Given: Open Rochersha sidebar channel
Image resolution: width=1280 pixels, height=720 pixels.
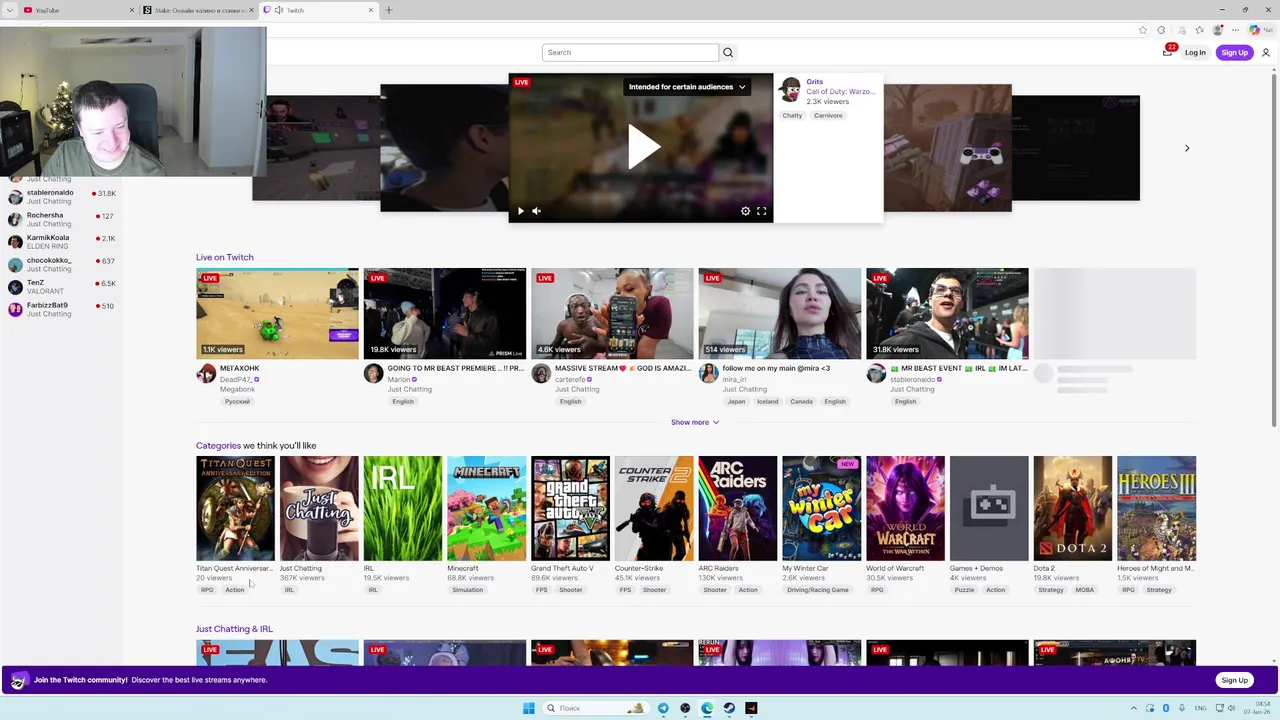Looking at the screenshot, I should coord(62,219).
